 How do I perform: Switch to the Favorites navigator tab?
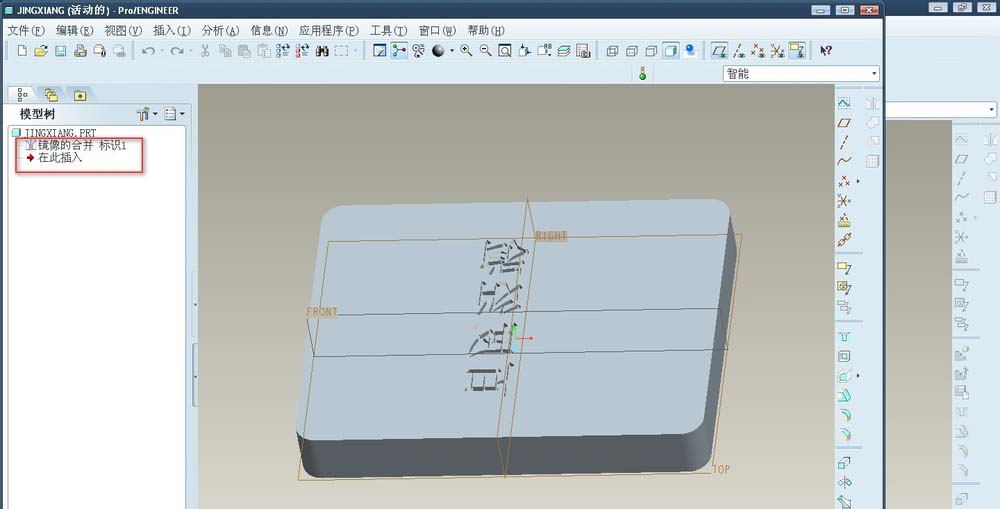pos(80,95)
